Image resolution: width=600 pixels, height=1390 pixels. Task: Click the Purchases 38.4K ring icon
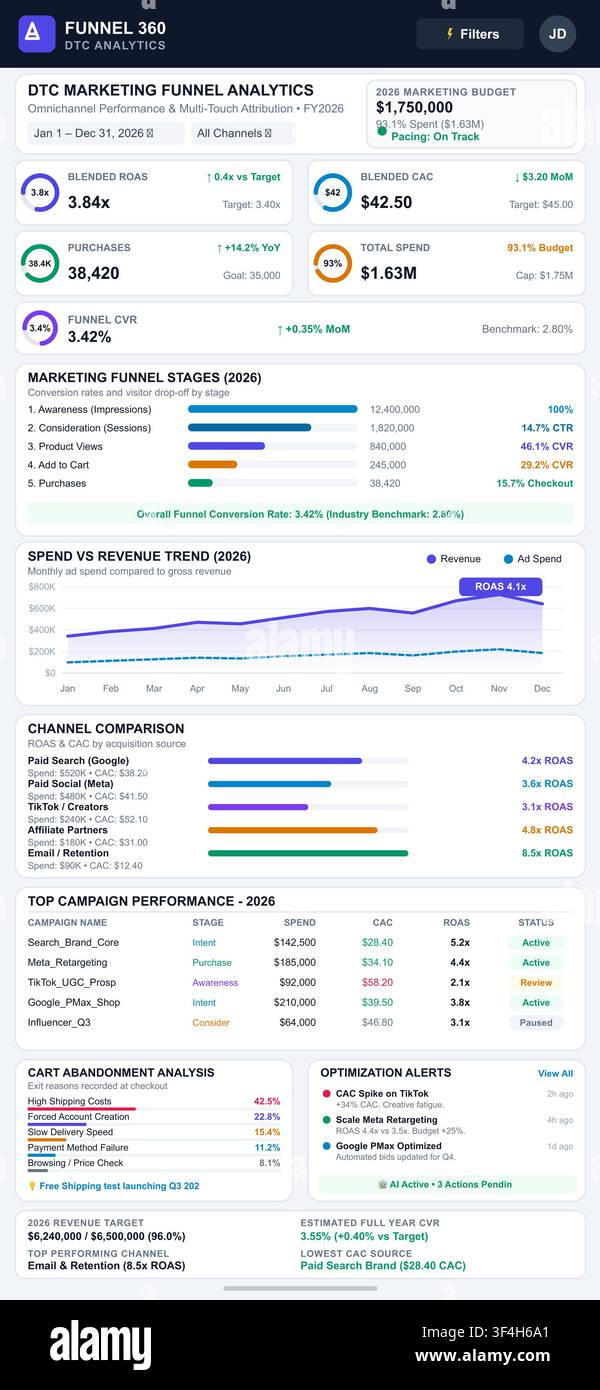(40, 263)
